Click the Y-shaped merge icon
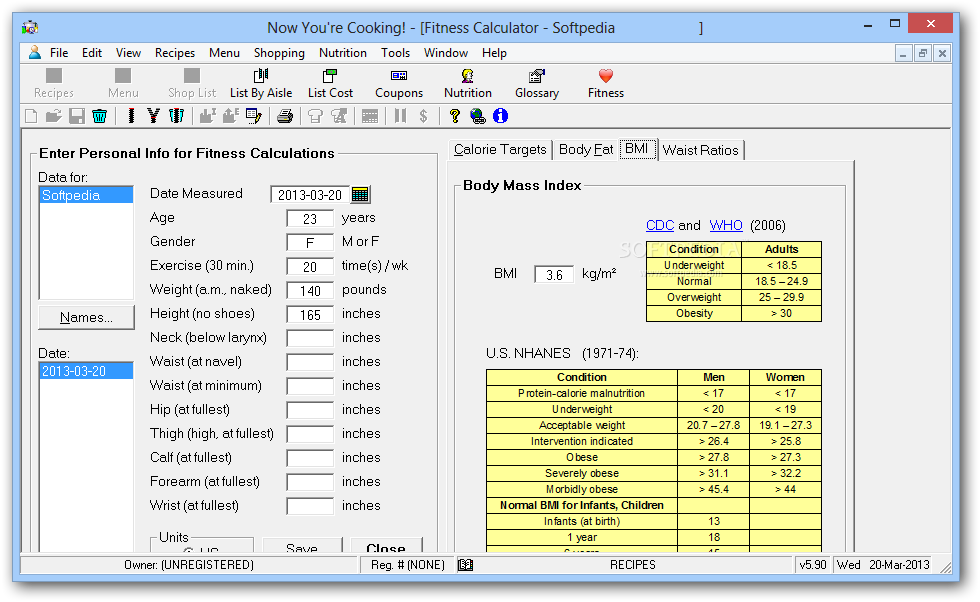The width and height of the screenshot is (980, 602). (x=153, y=116)
